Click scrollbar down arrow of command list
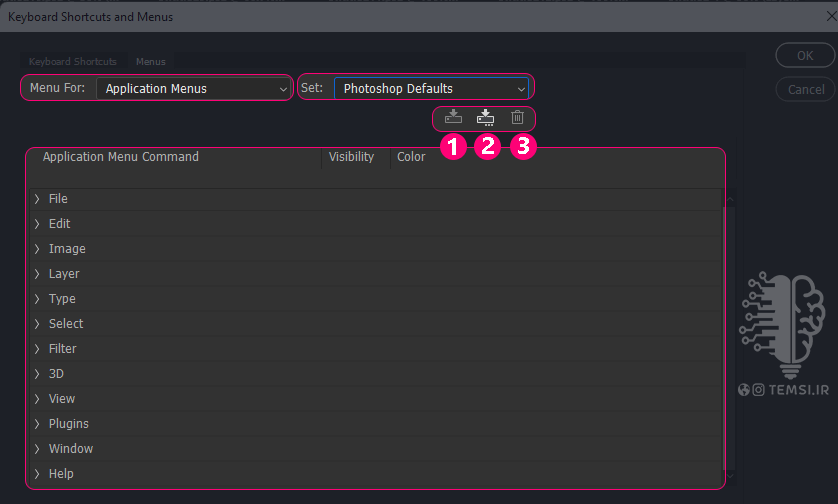 click(730, 475)
